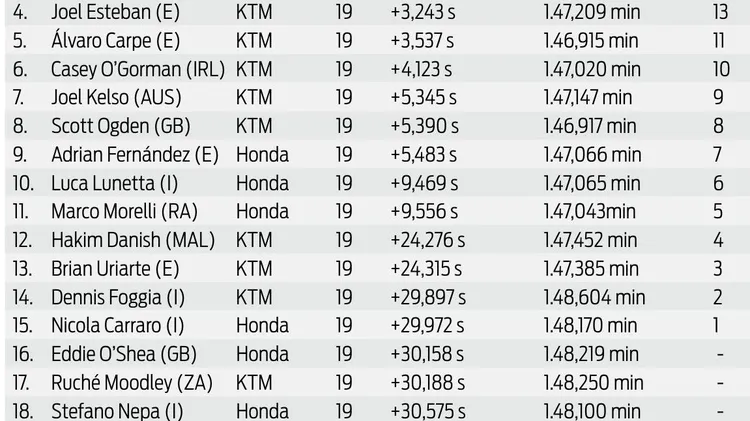Click the +30,575 s gap value
This screenshot has width=750, height=421.
click(x=427, y=411)
